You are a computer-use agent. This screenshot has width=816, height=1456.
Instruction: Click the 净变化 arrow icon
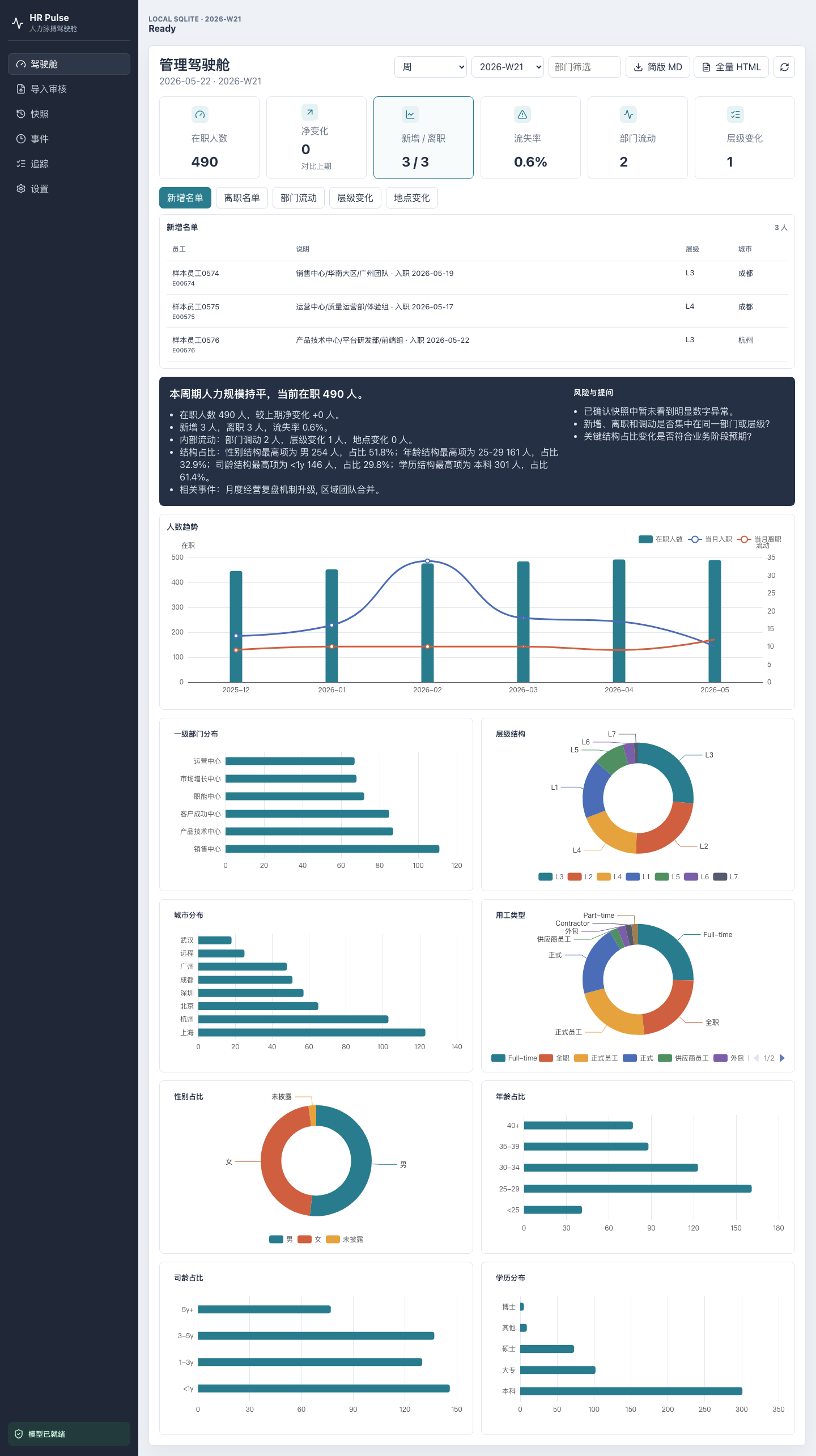point(310,112)
